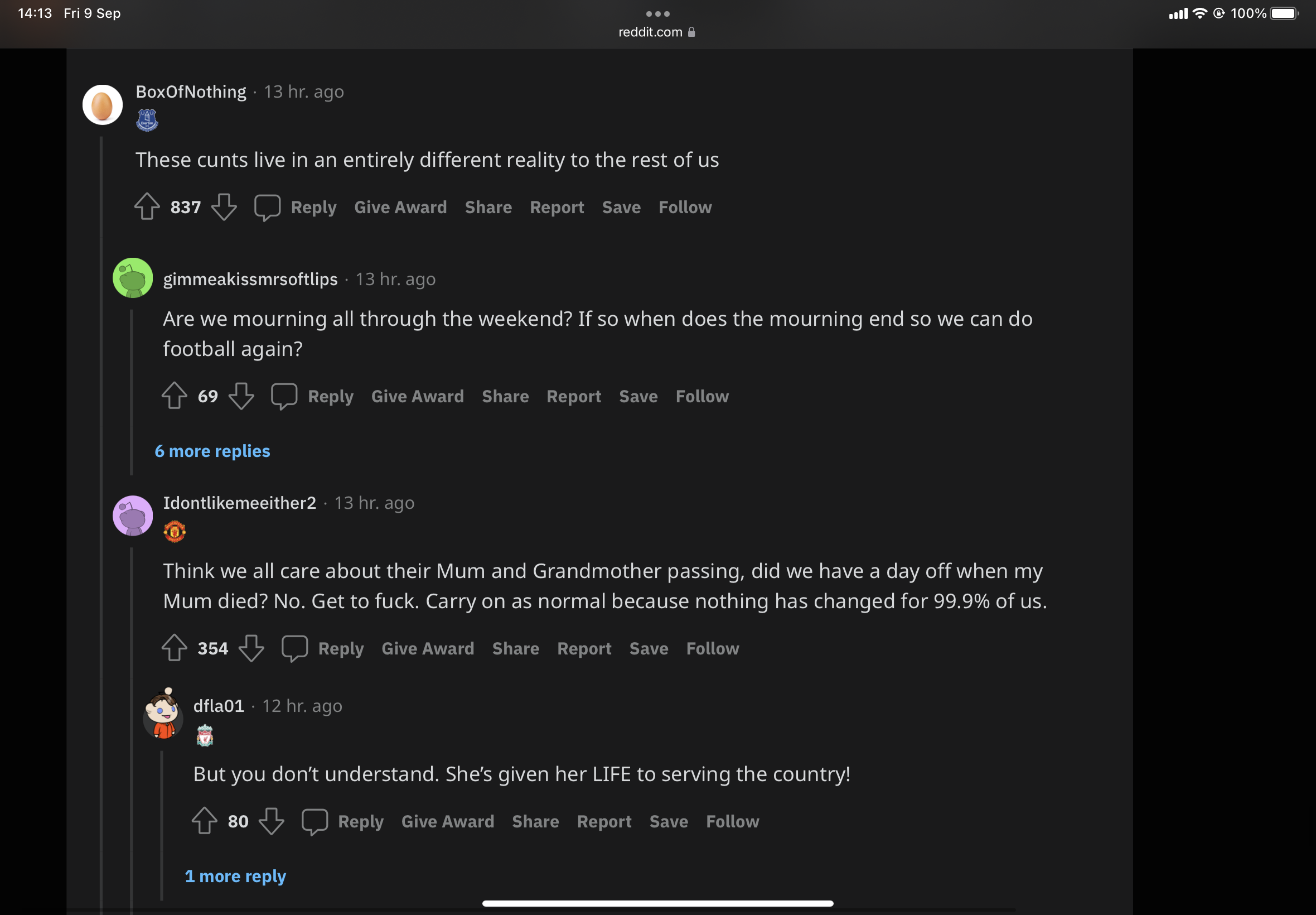Follow BoxOfNothing's comment thread
1316x915 pixels.
coord(685,207)
